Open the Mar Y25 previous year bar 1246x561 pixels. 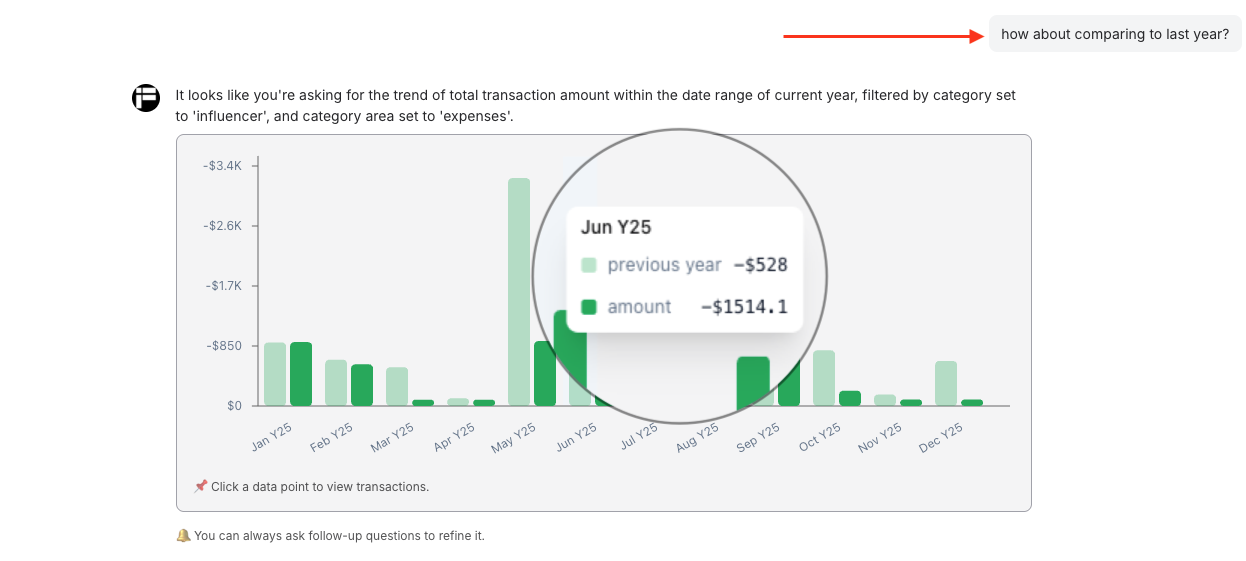pos(397,386)
